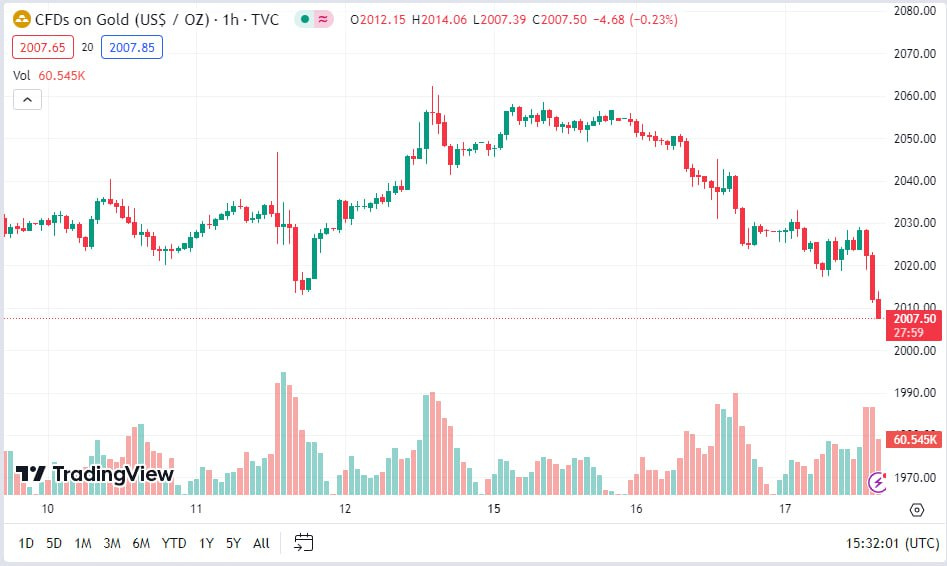Select the 1D time range

[x=26, y=543]
